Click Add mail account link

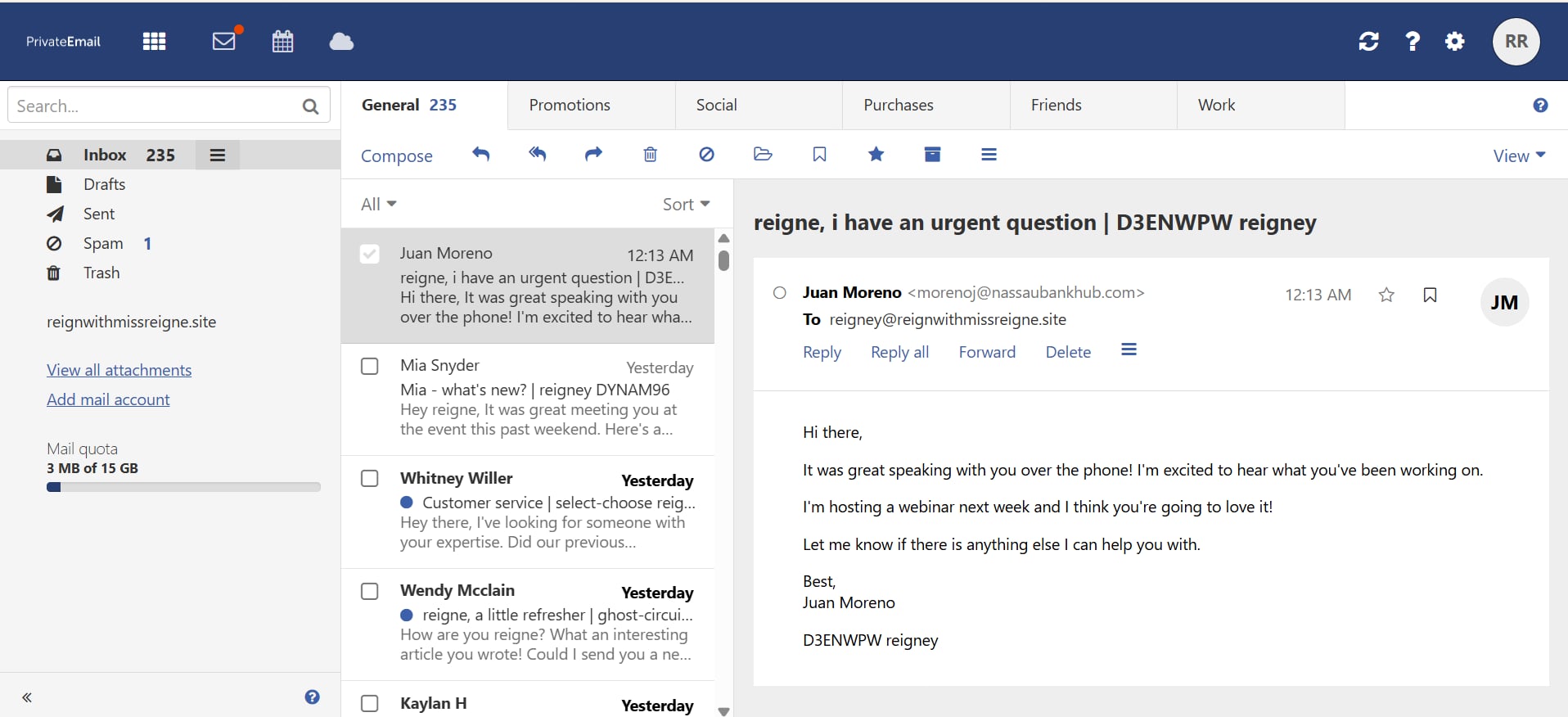click(108, 399)
